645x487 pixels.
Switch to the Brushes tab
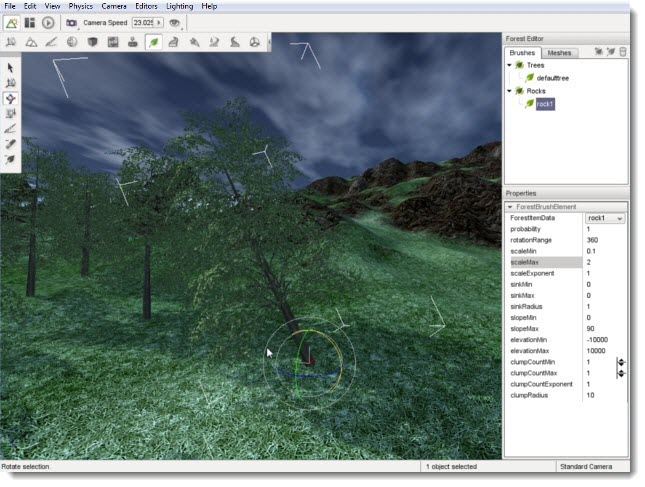pyautogui.click(x=522, y=53)
